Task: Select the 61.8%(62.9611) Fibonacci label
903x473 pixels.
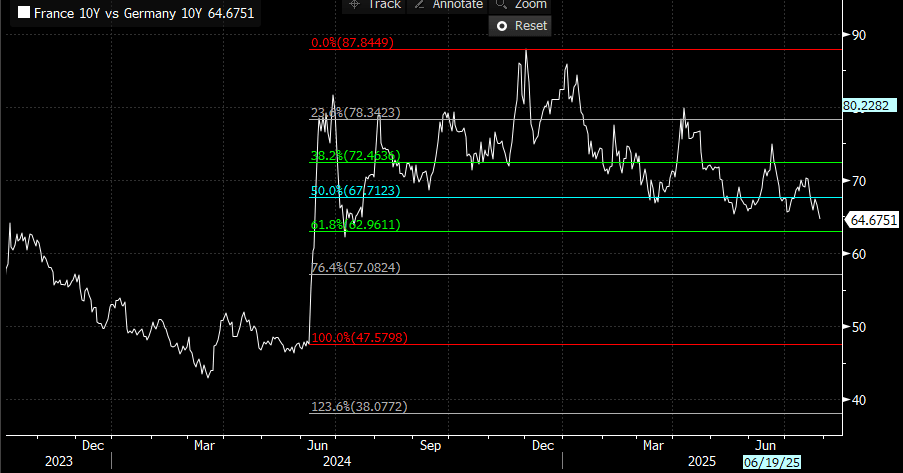Action: (355, 225)
